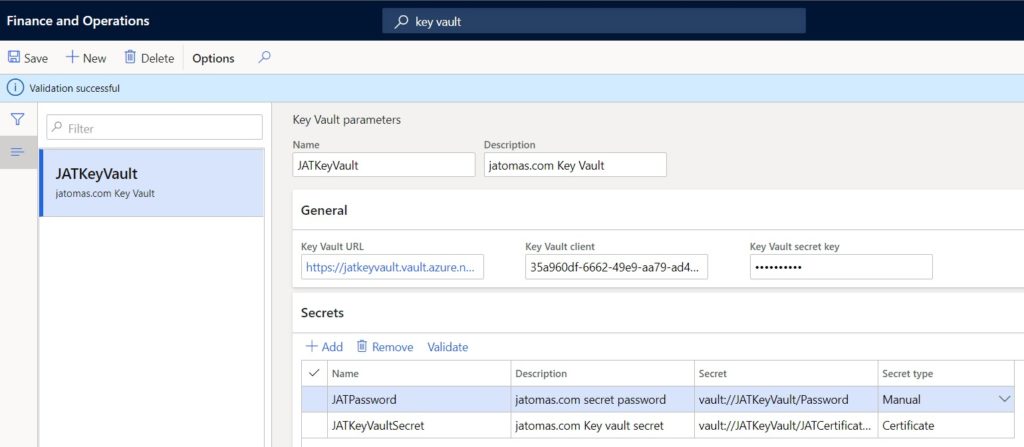Click the Certificate secret type cell
The image size is (1024, 447).
click(x=946, y=425)
